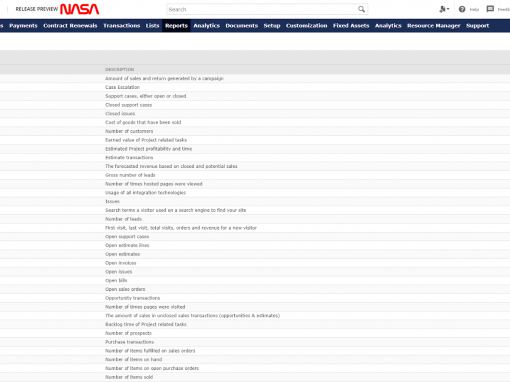Viewport: 510px width, 382px height.
Task: Select the 'Issues' row
Action: click(255, 201)
